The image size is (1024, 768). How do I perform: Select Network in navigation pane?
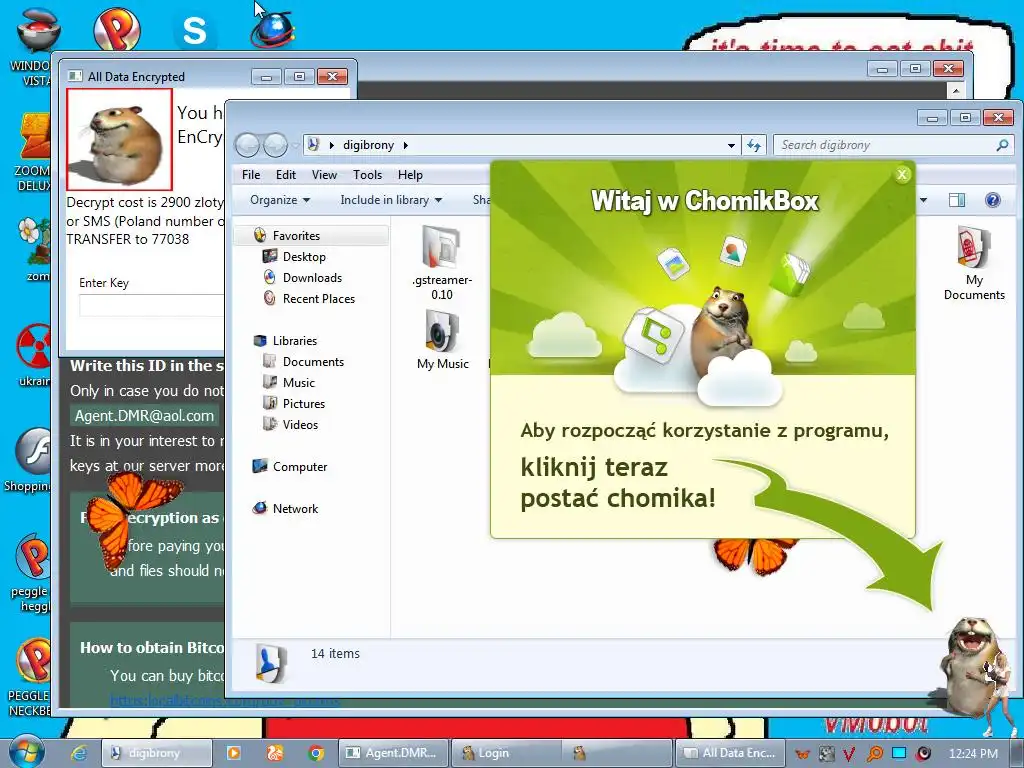[295, 509]
